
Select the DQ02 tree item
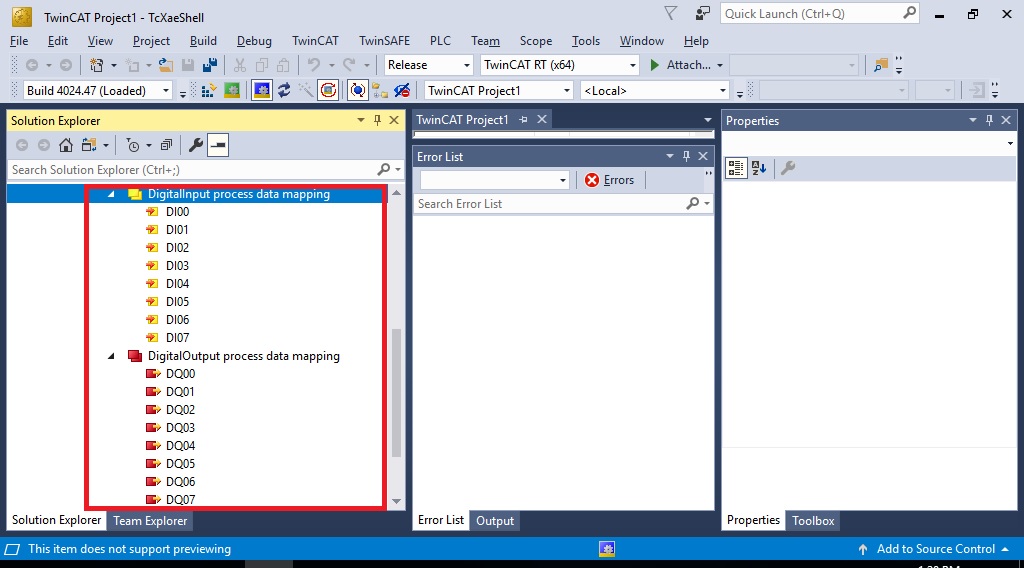[x=180, y=409]
